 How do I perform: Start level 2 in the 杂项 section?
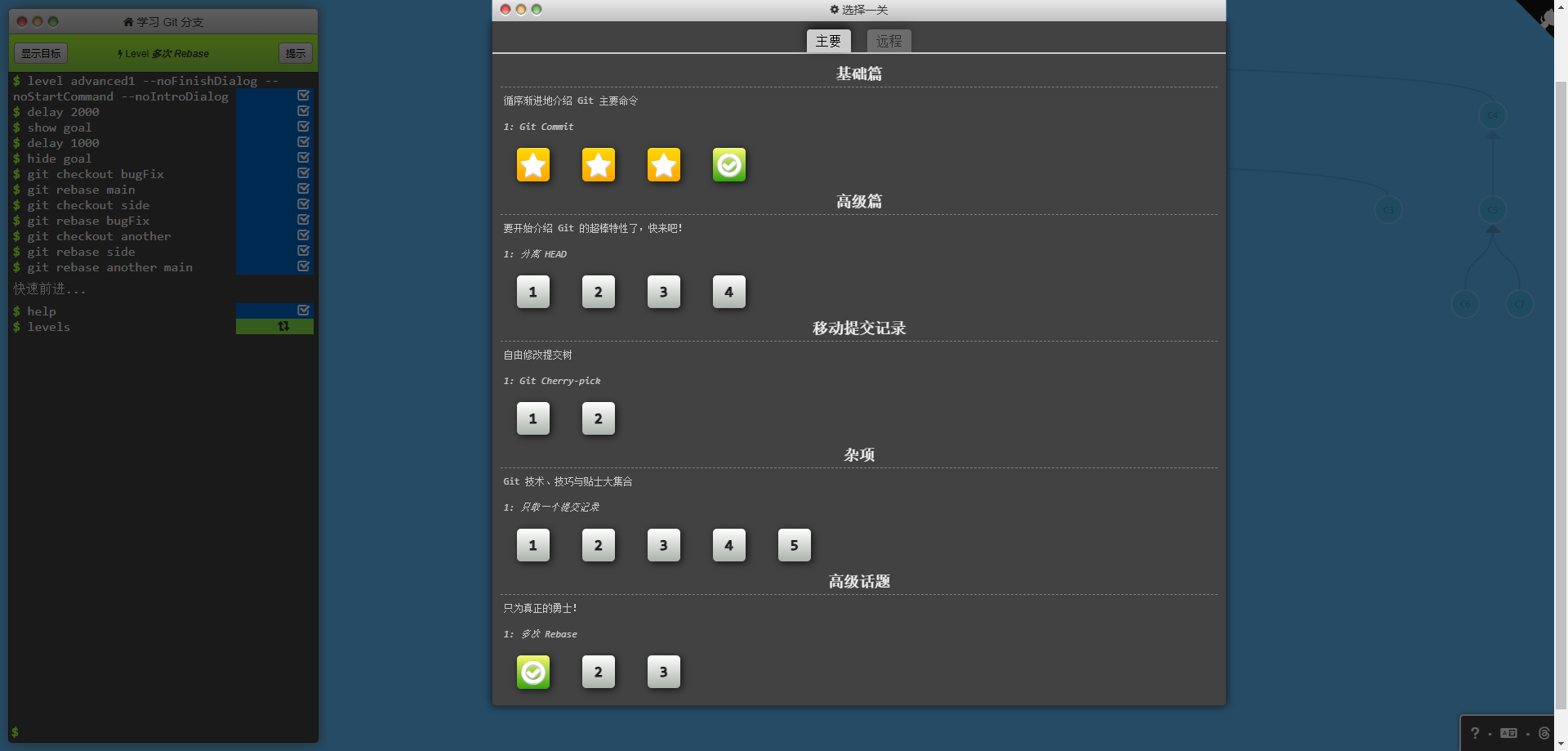[599, 545]
